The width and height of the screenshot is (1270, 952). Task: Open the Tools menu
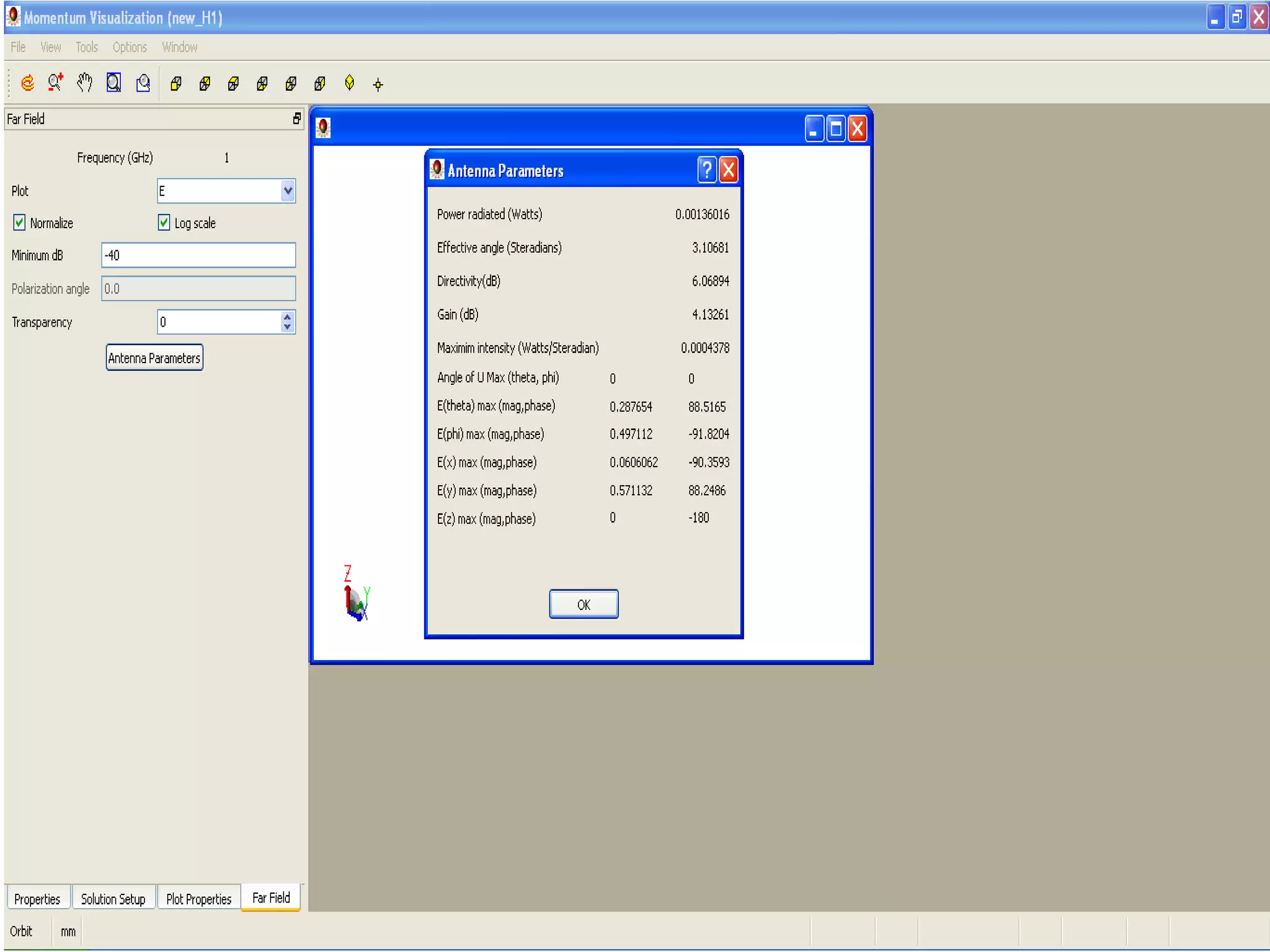(86, 47)
